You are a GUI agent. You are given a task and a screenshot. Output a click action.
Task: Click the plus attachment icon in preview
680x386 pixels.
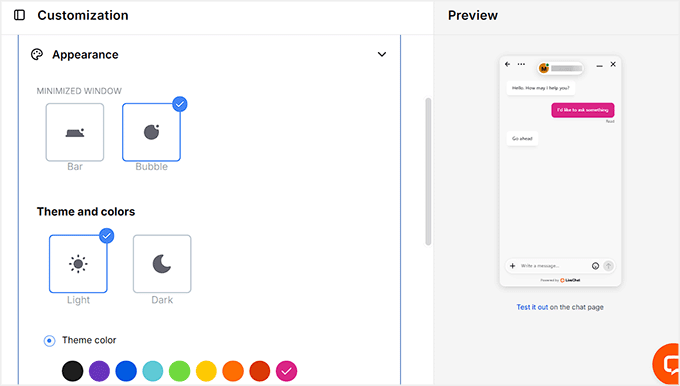pos(512,266)
